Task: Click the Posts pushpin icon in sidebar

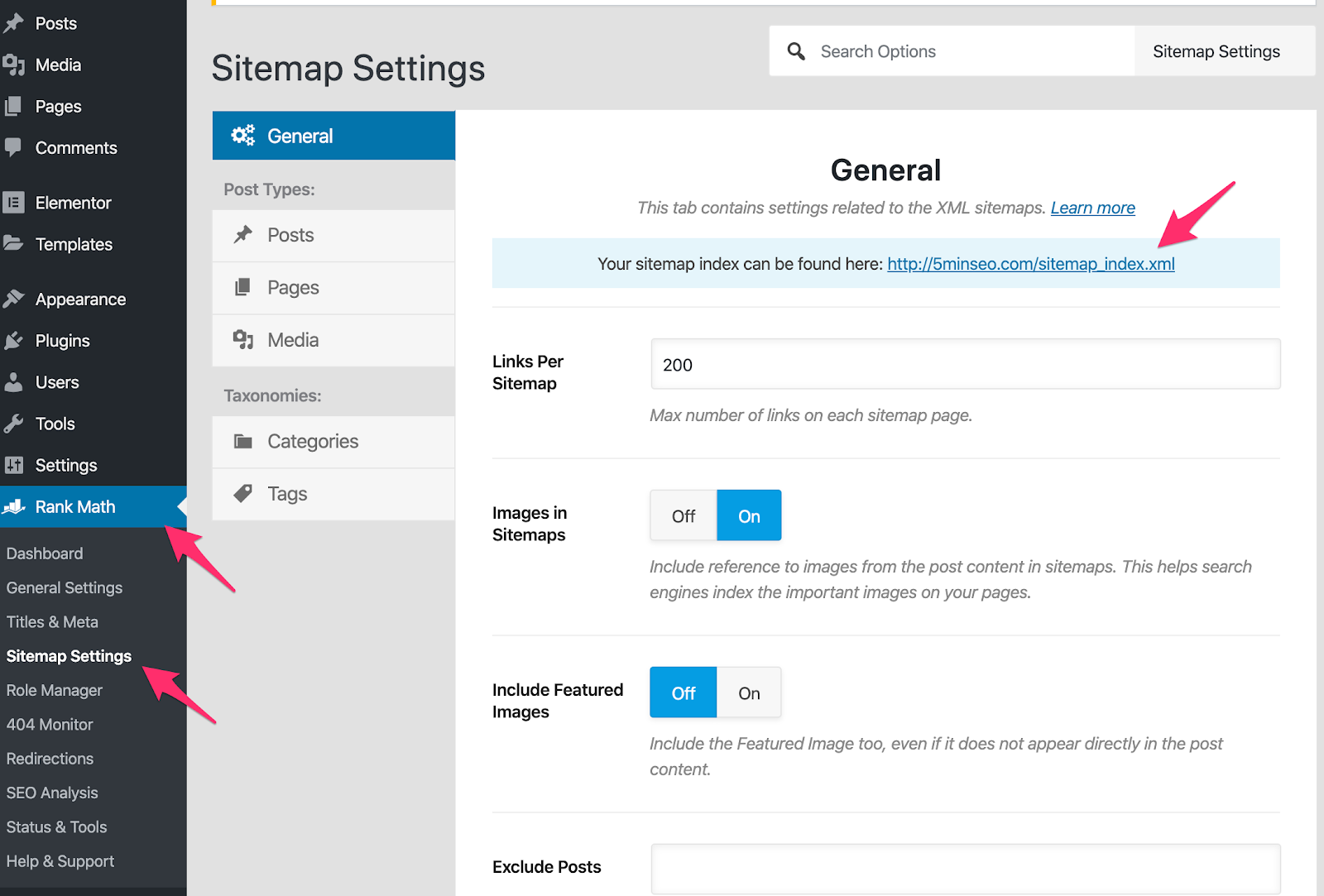Action: click(13, 23)
